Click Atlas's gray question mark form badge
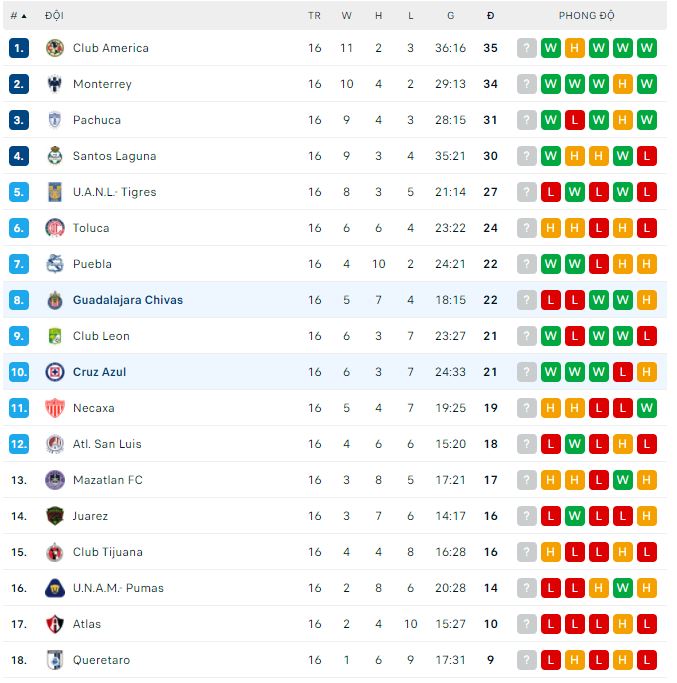The image size is (677, 683). pos(527,624)
